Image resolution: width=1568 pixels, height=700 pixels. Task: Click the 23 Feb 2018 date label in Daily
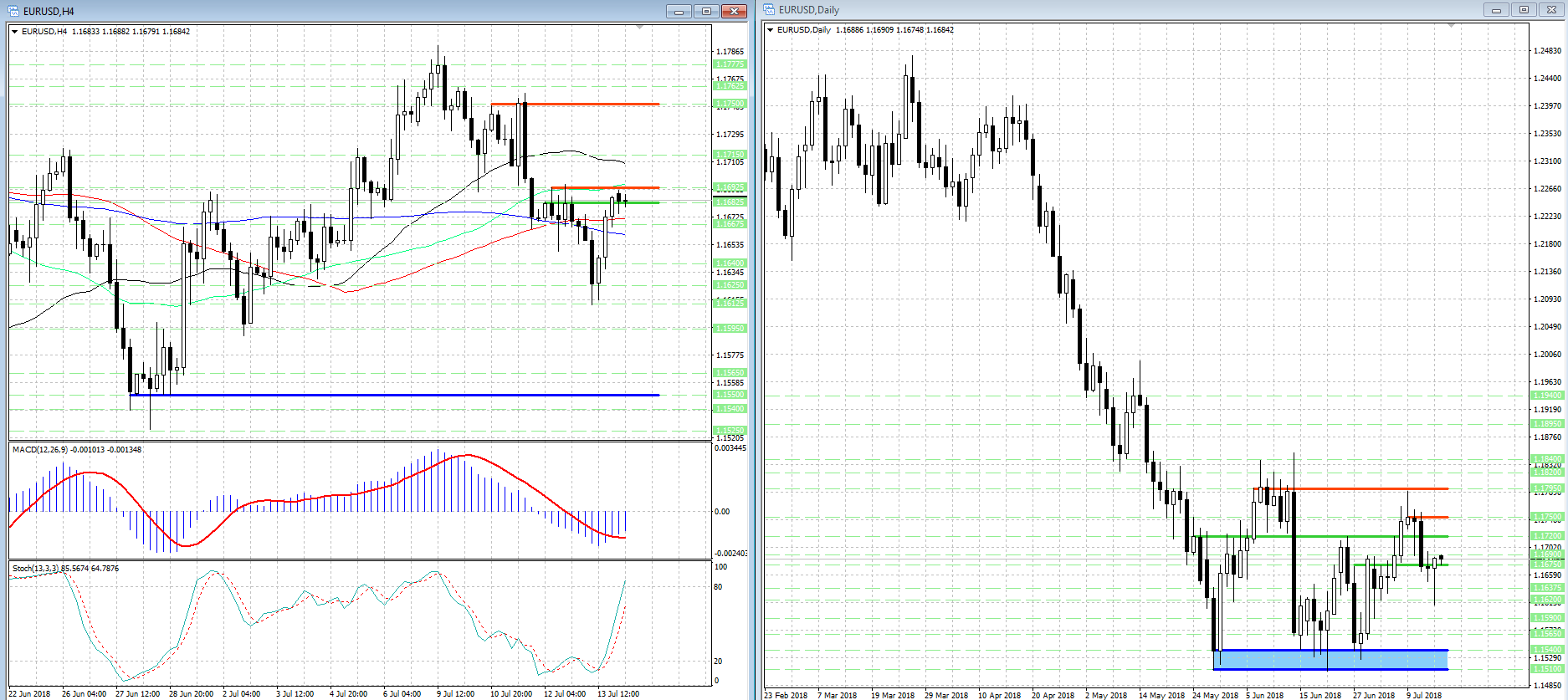tap(787, 695)
